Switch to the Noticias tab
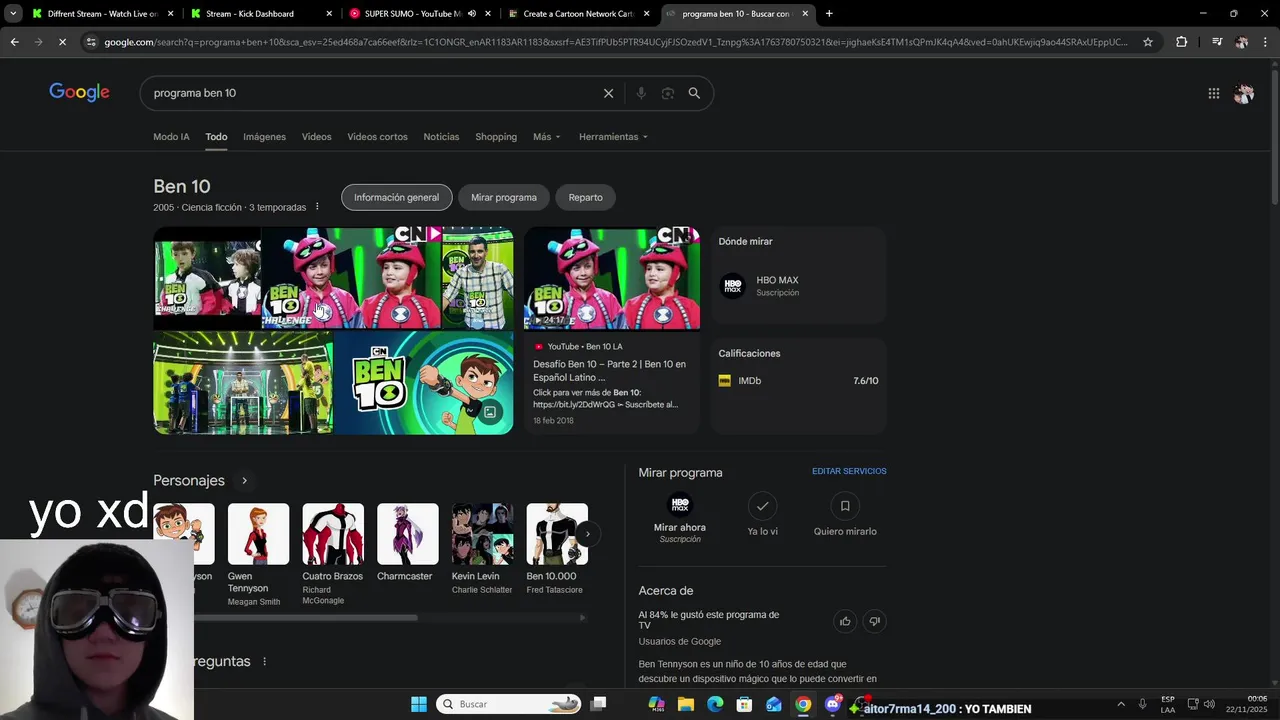The width and height of the screenshot is (1280, 720). (441, 137)
